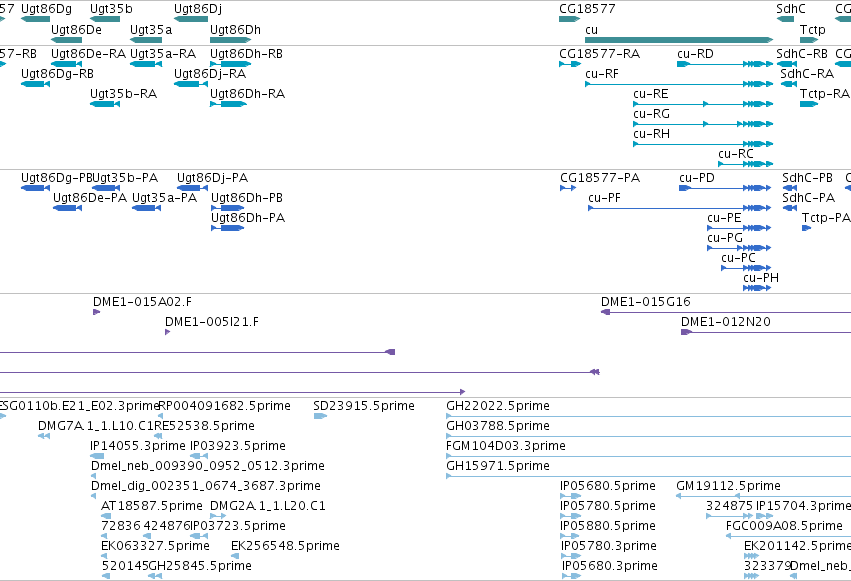851x581 pixels.
Task: Click the FGC009A08.5prime EST
Action: click(788, 536)
